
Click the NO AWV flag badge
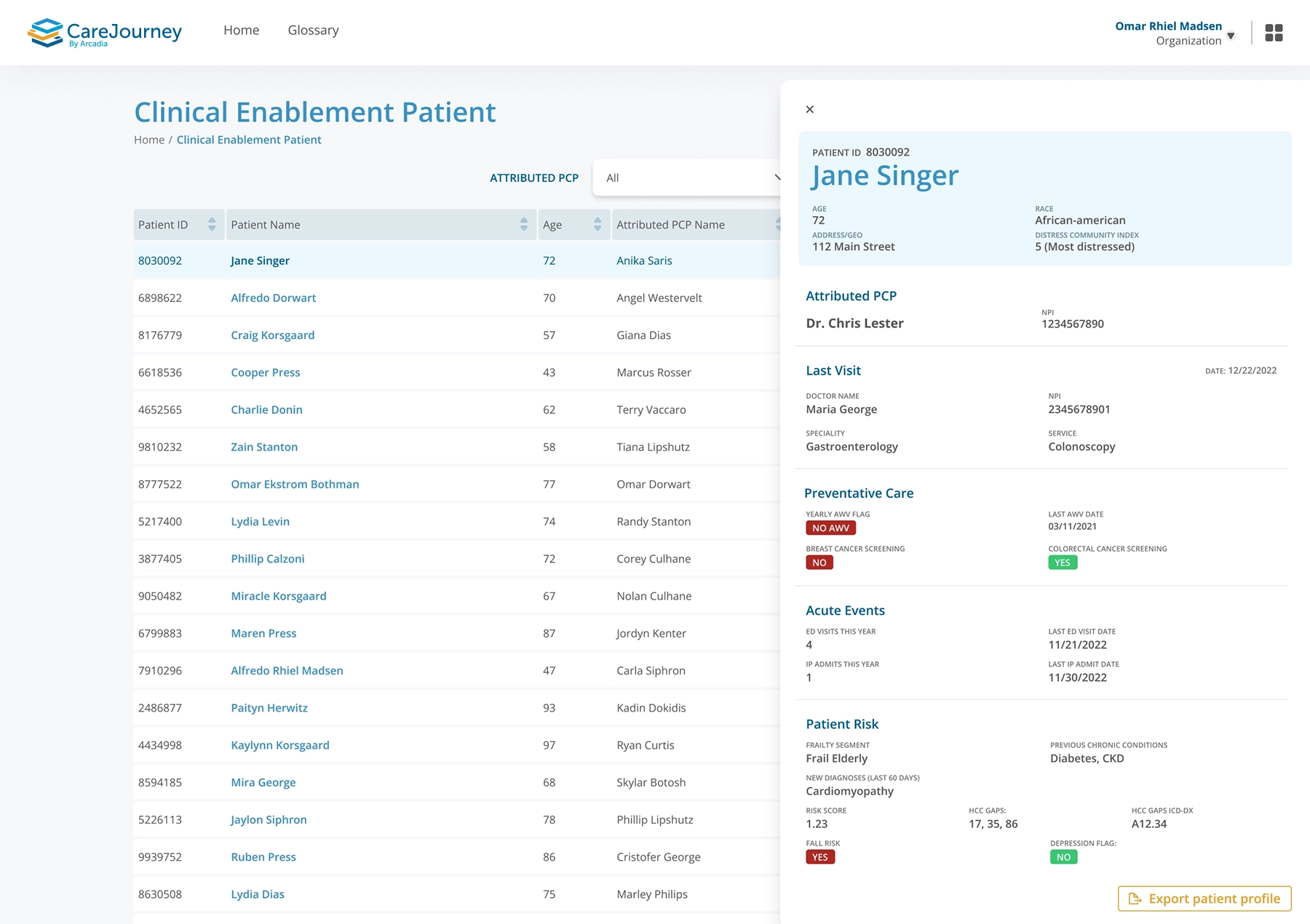[x=830, y=528]
